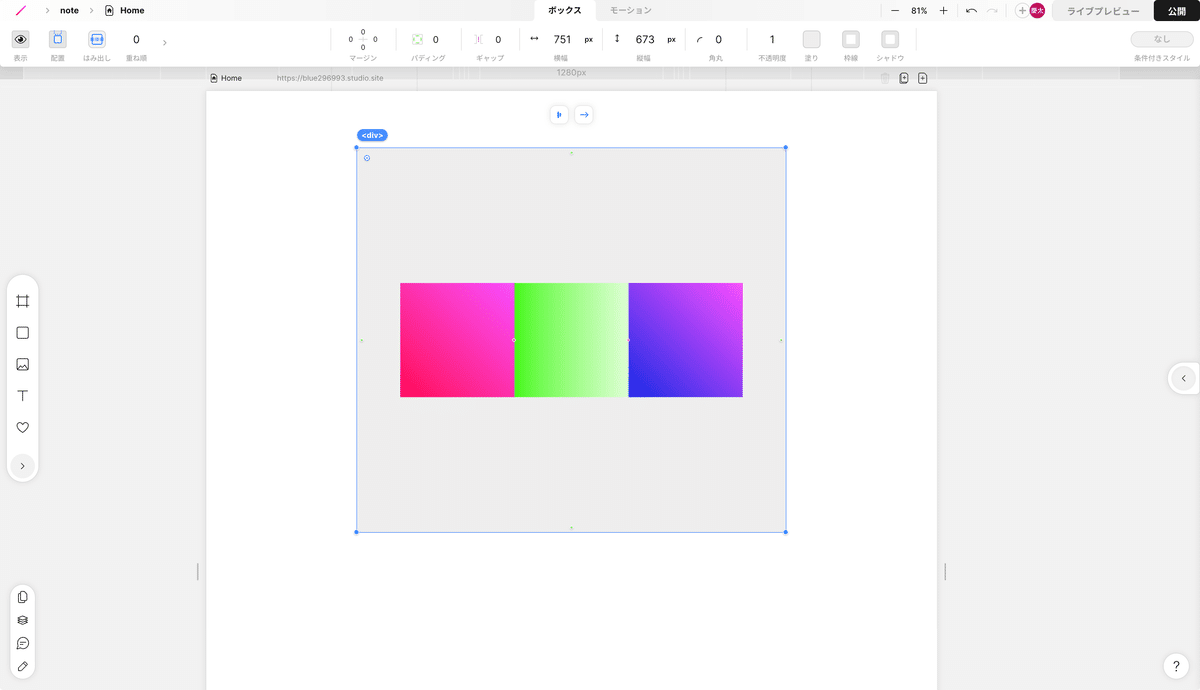
Task: Switch to the ボックス tab
Action: (565, 10)
